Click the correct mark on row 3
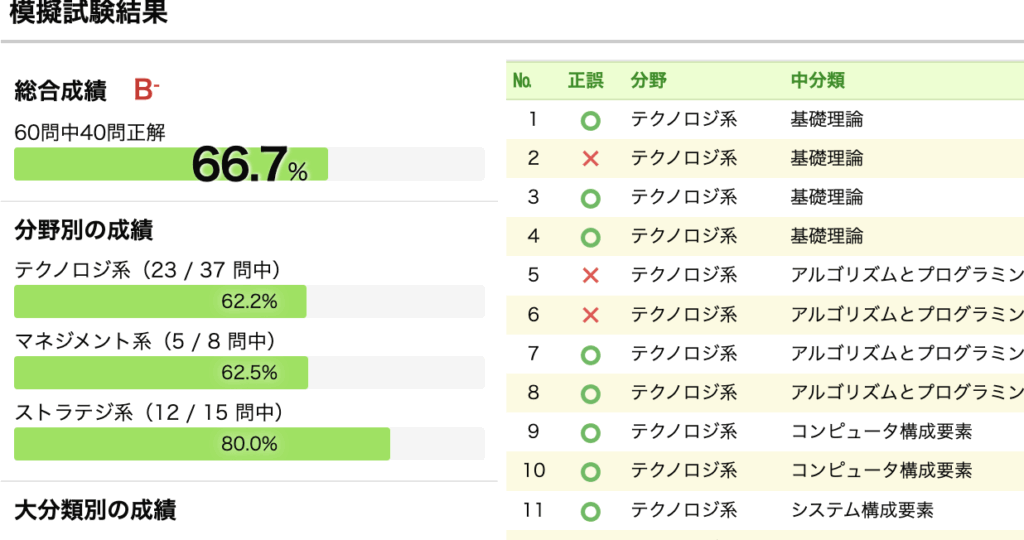The image size is (1024, 540). (590, 198)
